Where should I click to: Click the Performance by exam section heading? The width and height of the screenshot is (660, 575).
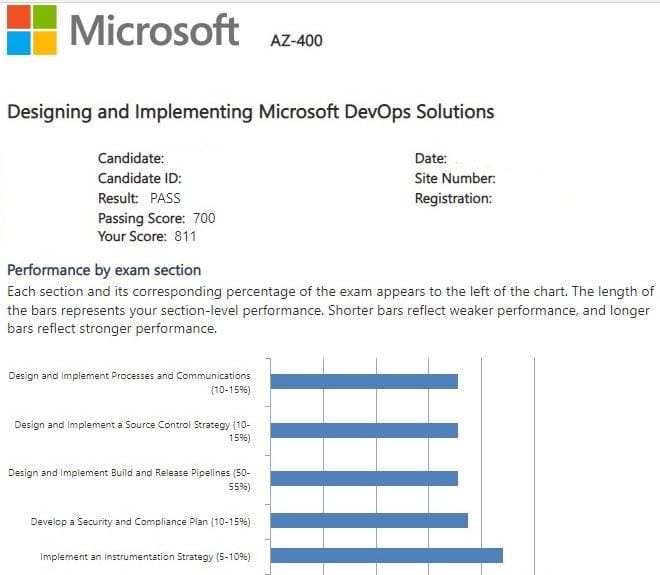(104, 270)
